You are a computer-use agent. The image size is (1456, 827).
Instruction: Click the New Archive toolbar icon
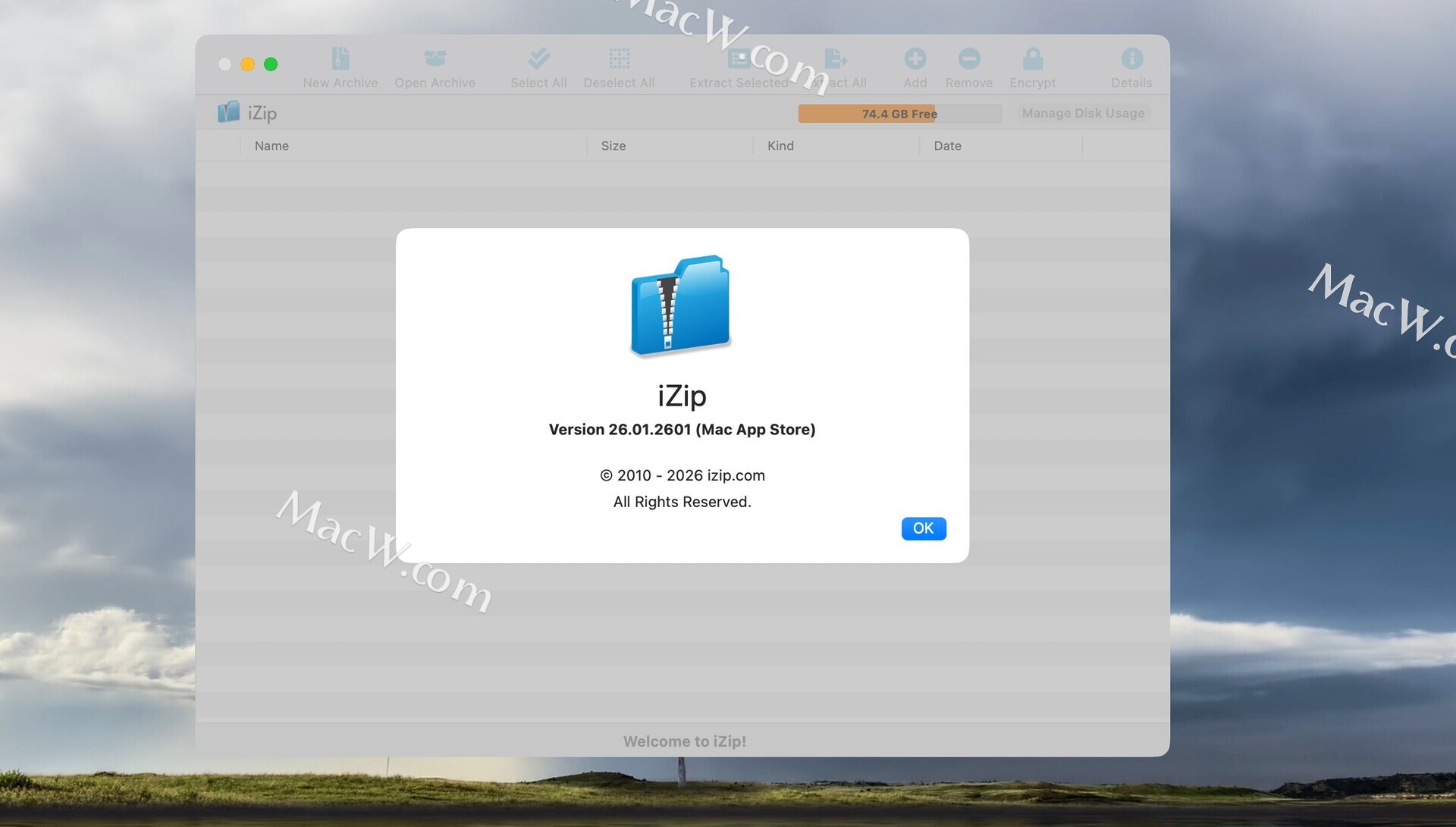coord(340,59)
